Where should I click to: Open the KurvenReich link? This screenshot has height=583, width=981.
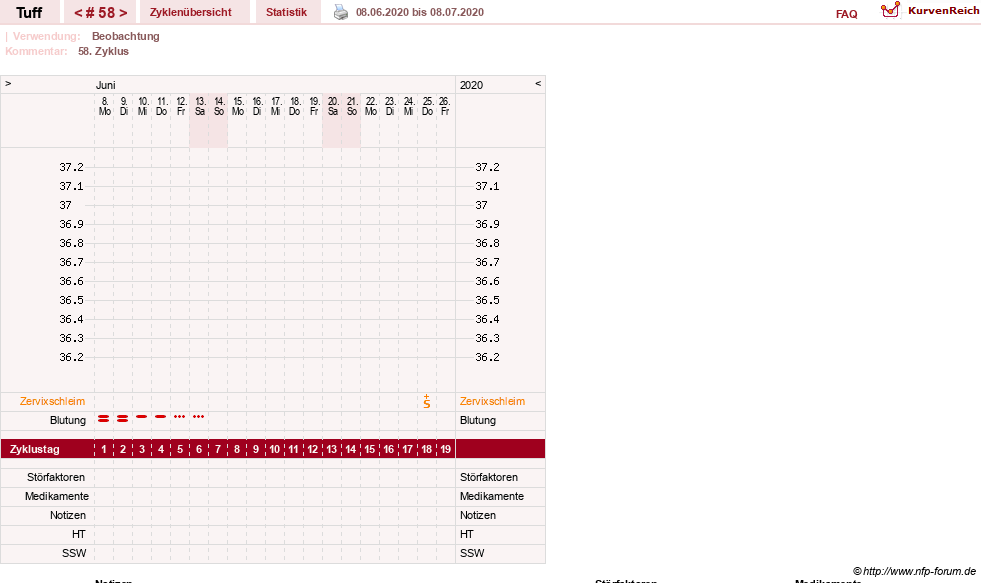(x=943, y=11)
